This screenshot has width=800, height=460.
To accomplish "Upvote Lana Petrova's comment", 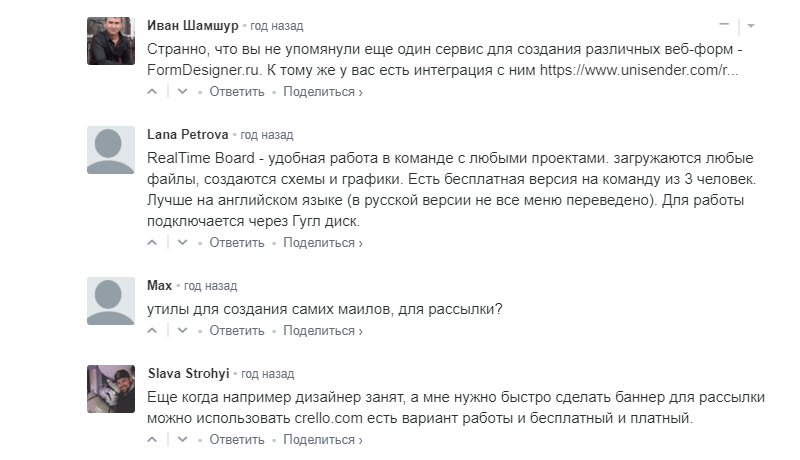I will [152, 243].
